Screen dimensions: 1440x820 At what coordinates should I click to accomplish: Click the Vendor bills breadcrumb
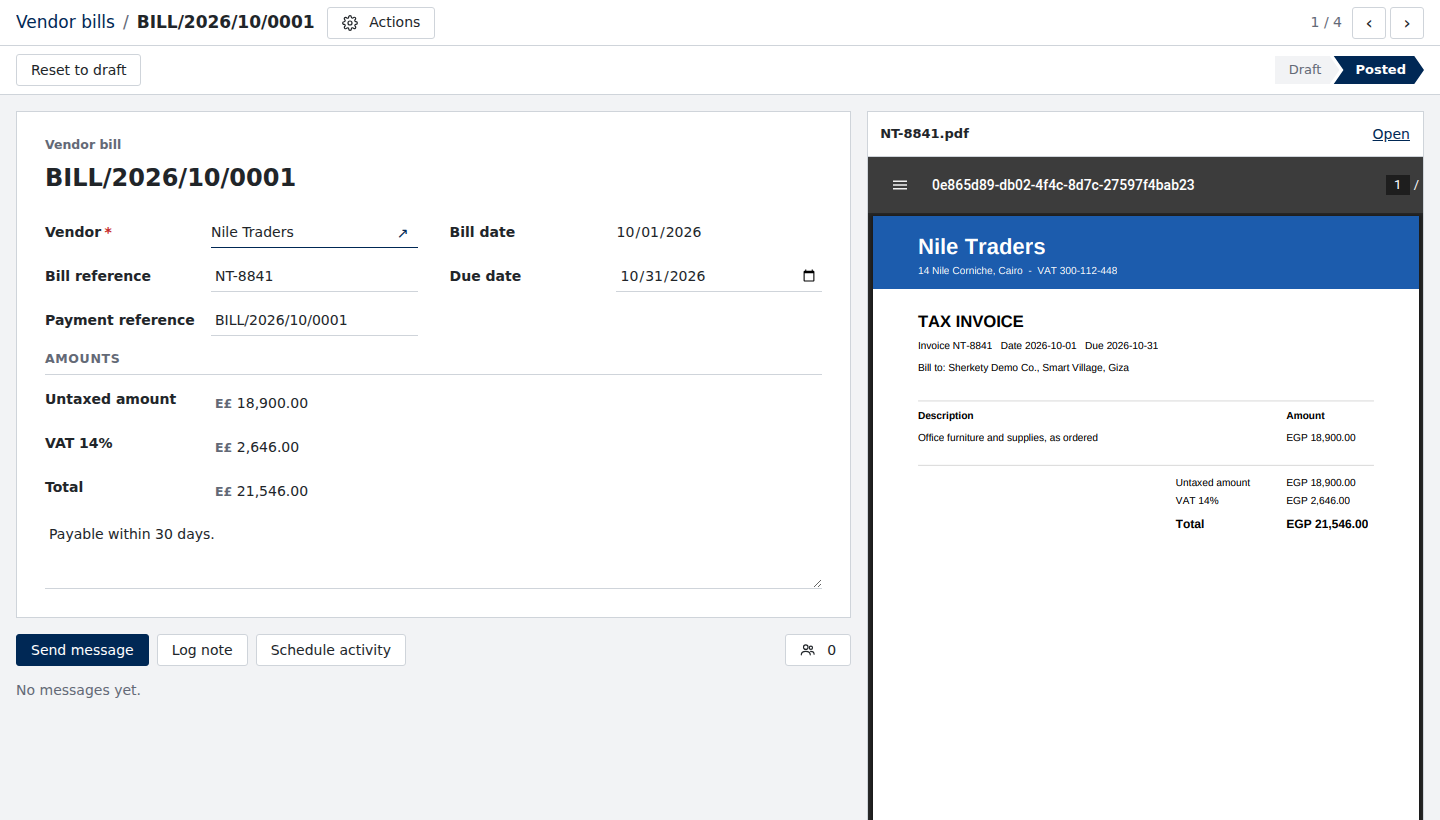[65, 22]
